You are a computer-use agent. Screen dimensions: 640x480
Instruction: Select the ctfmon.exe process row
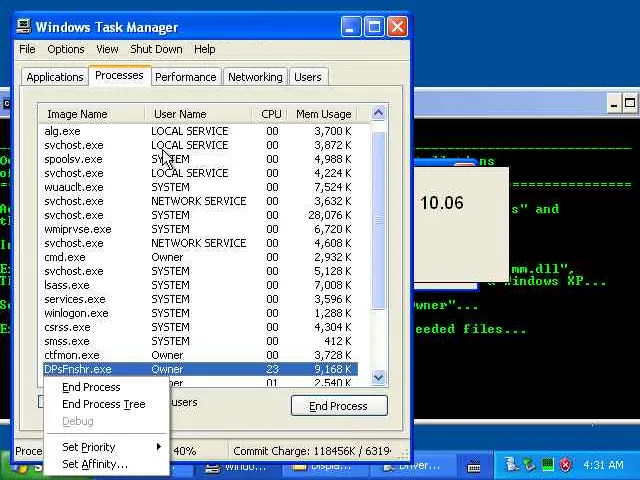point(200,356)
